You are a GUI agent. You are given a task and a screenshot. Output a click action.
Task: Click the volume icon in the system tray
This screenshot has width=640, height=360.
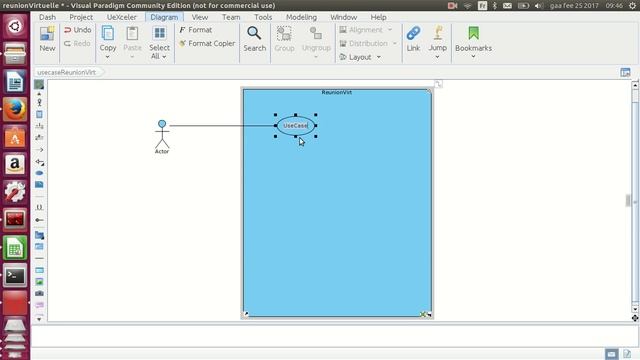[x=538, y=6]
